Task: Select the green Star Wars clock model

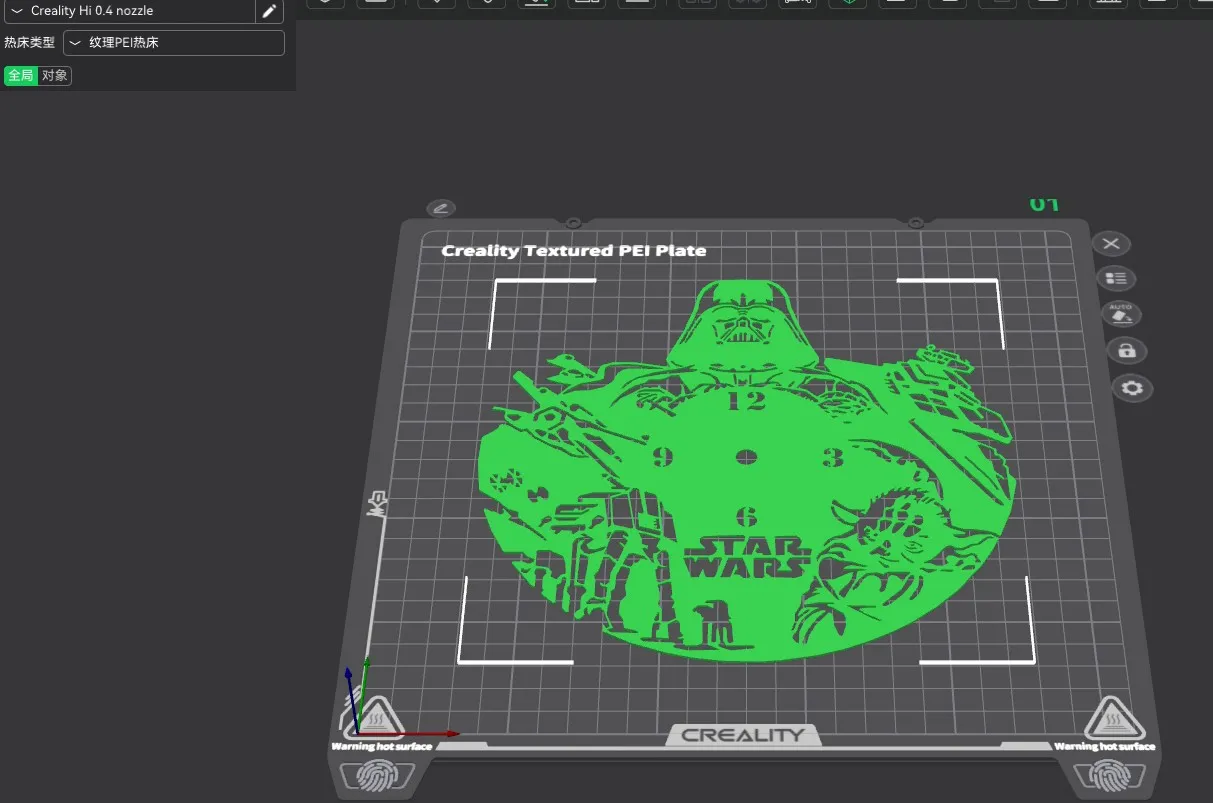Action: click(746, 470)
